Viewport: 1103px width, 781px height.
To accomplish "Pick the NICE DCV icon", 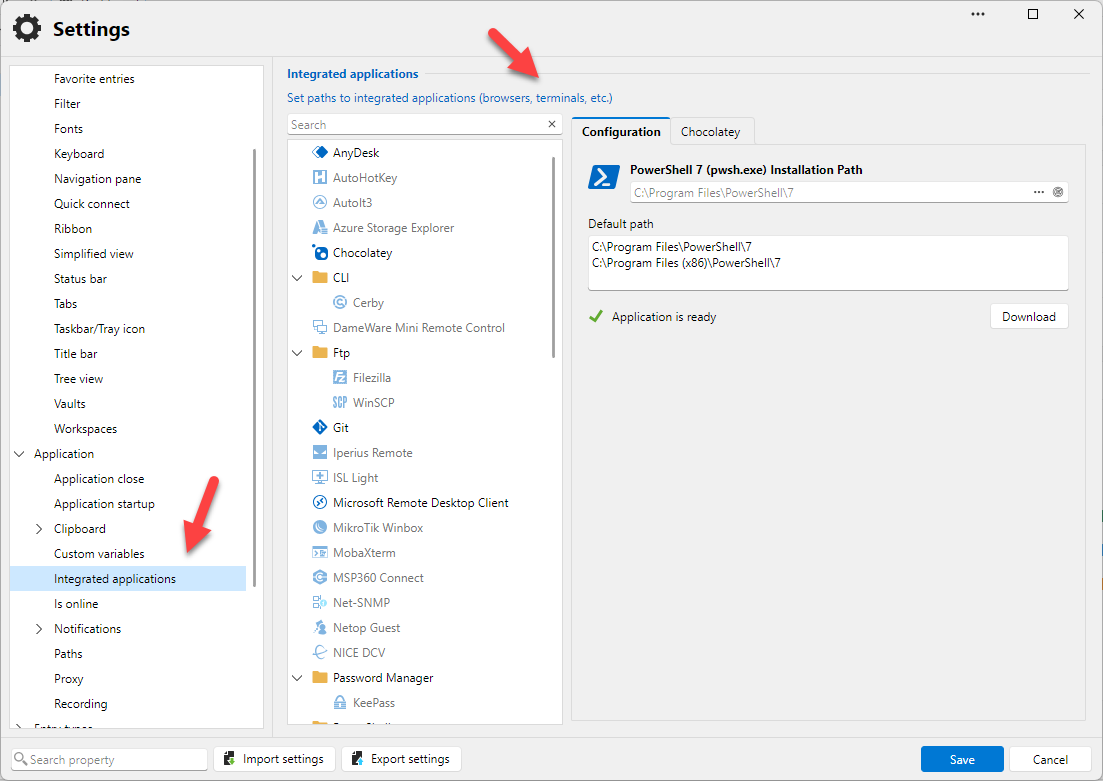I will [x=320, y=652].
